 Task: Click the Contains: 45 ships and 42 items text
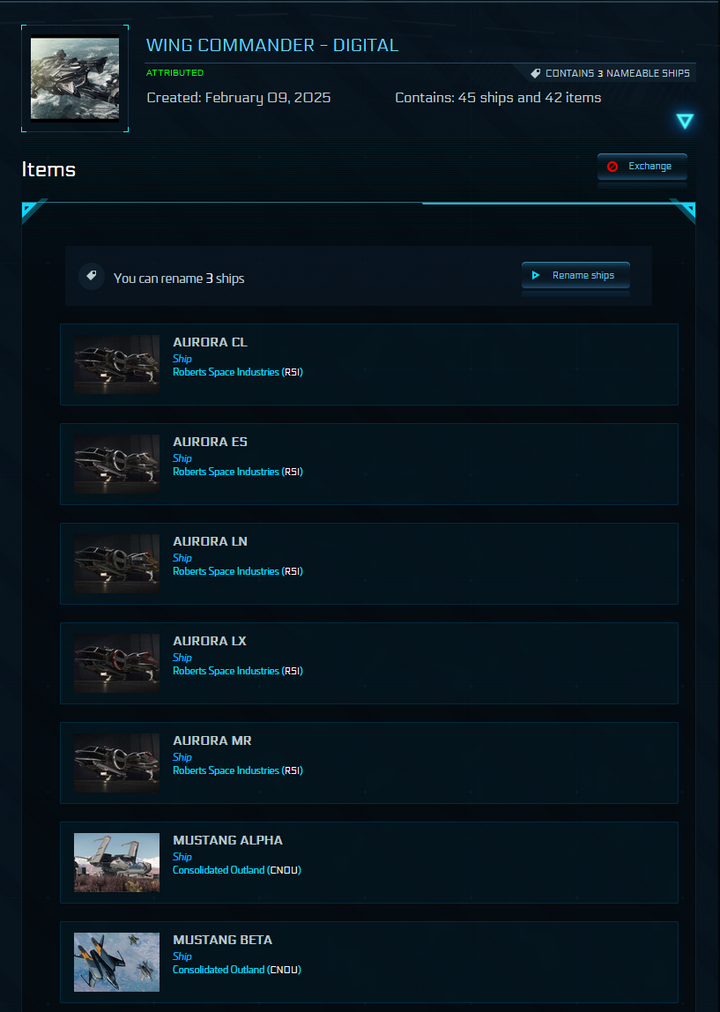[498, 97]
